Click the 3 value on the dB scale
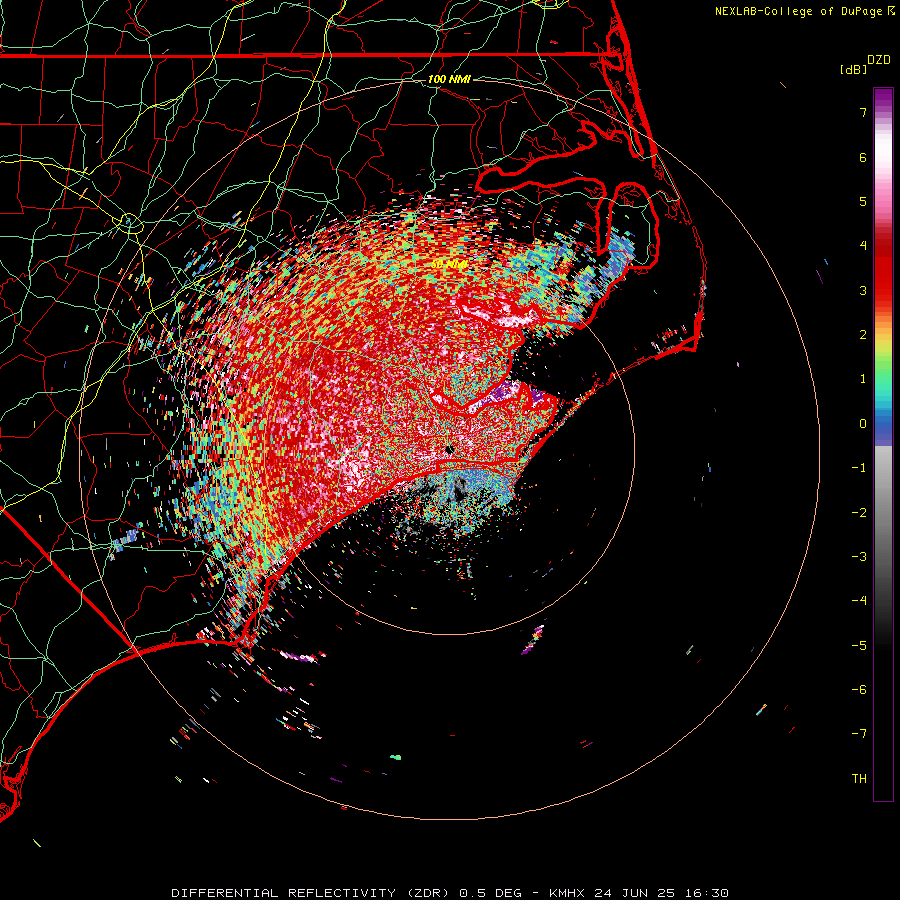 pos(863,290)
